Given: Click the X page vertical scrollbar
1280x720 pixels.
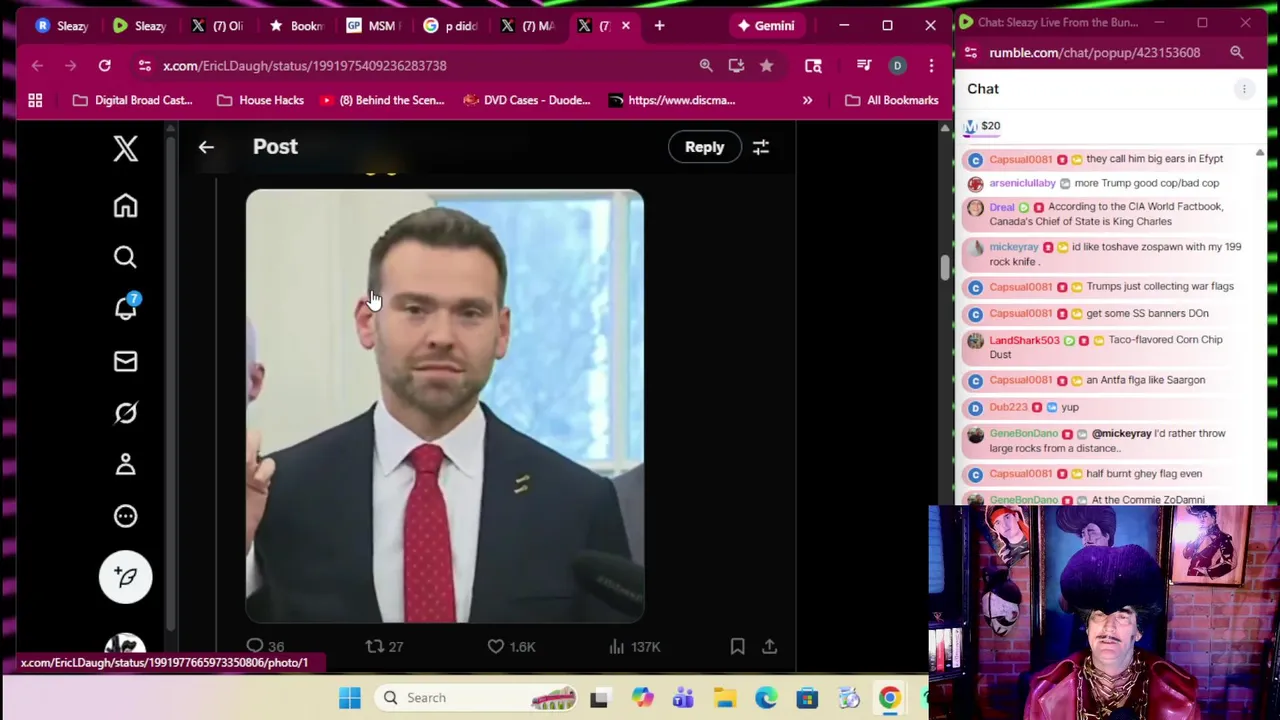Looking at the screenshot, I should click(x=944, y=268).
